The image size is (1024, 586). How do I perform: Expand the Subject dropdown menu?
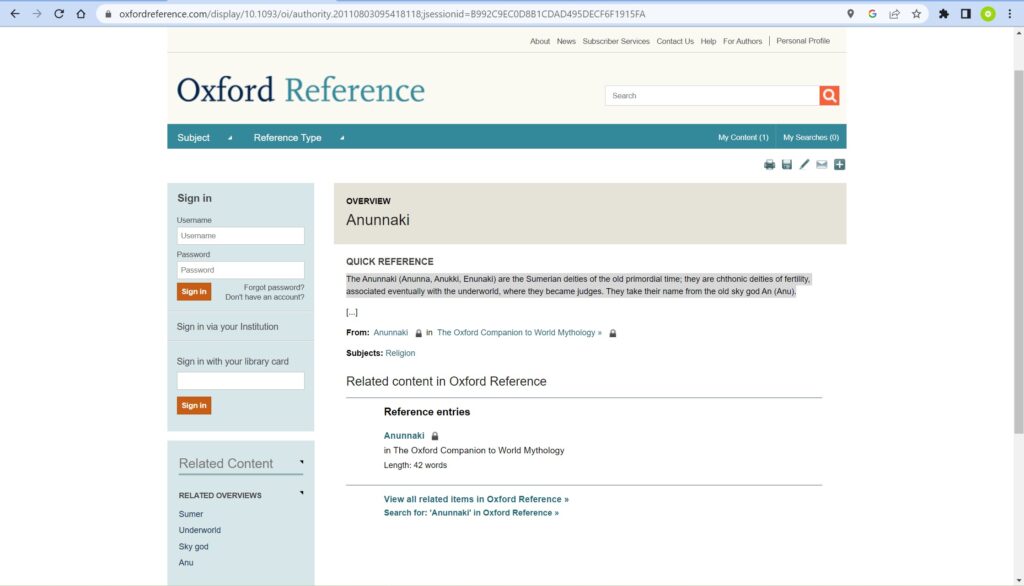coord(204,138)
